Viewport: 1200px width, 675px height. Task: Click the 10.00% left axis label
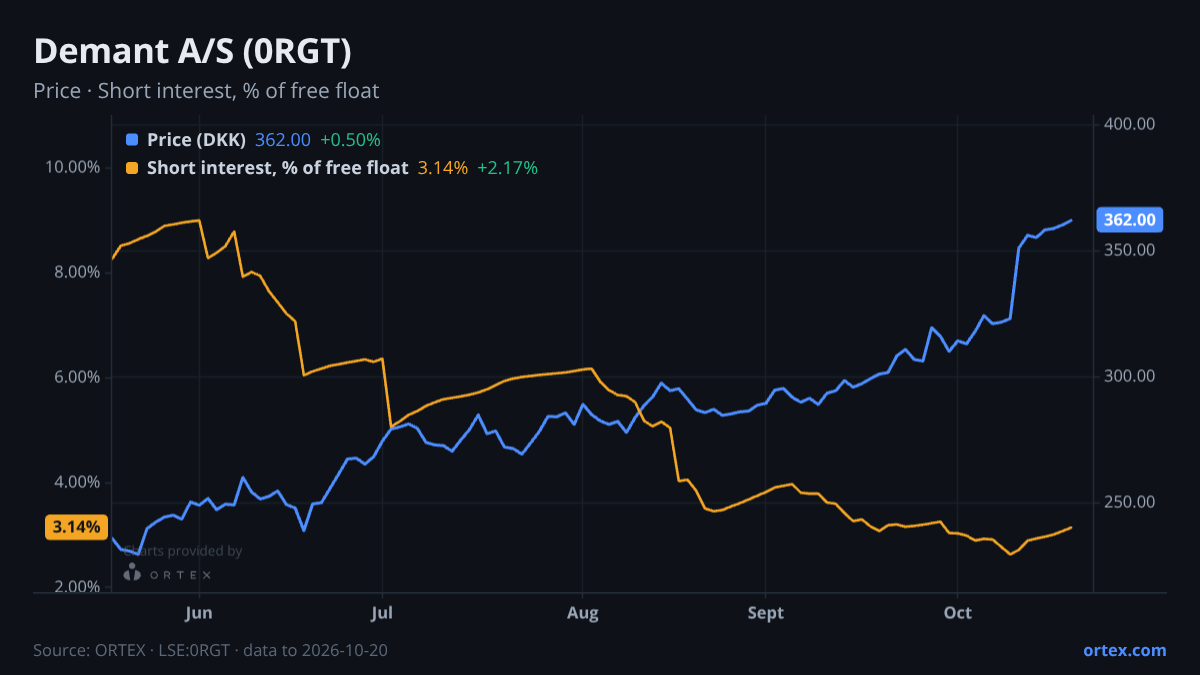click(x=73, y=167)
